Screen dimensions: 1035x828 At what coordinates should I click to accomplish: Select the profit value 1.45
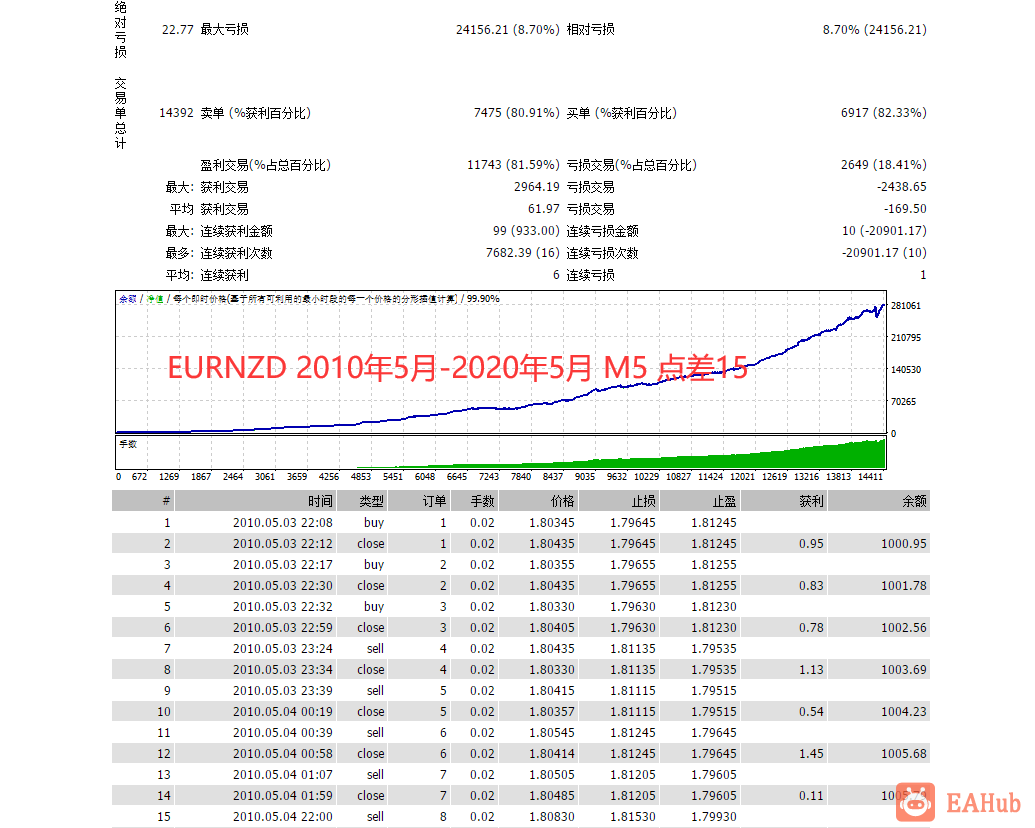pos(811,753)
